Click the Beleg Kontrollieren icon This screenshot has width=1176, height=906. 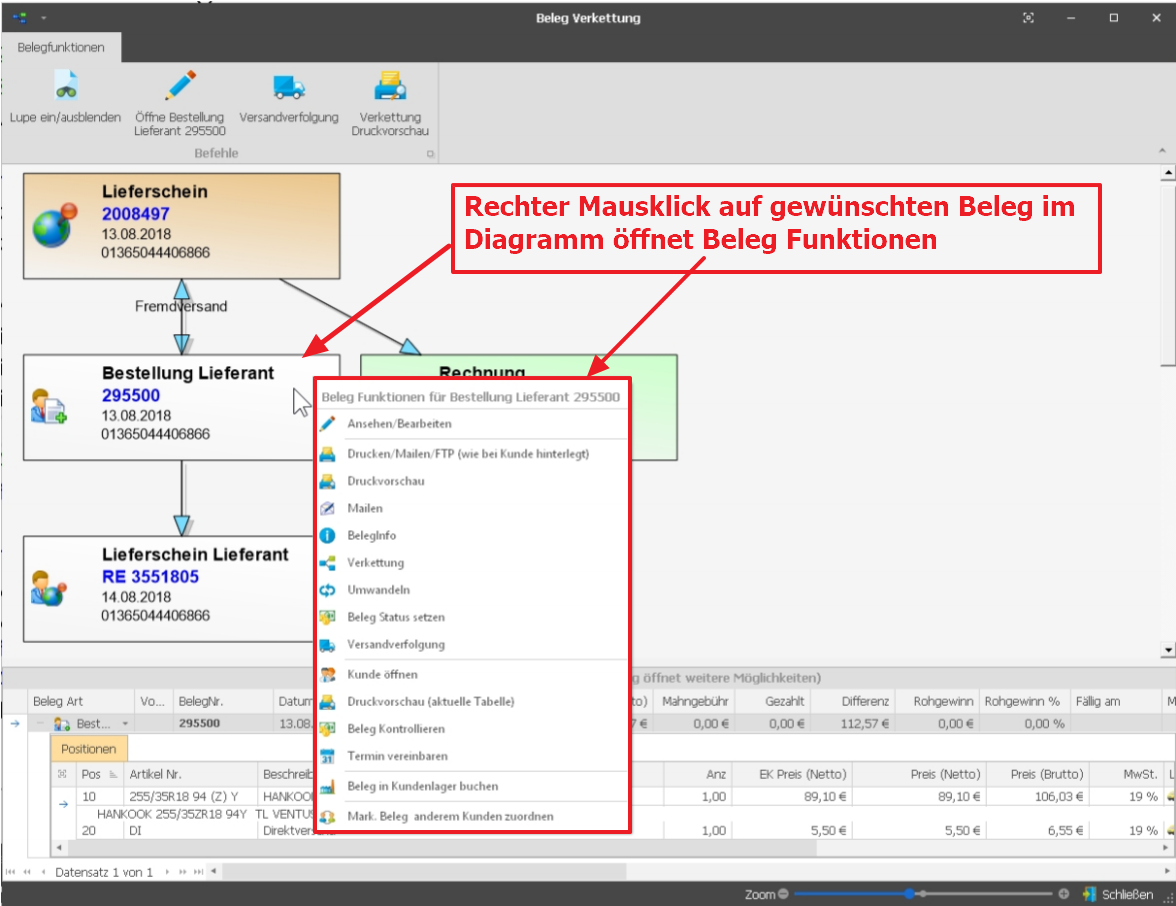point(328,729)
